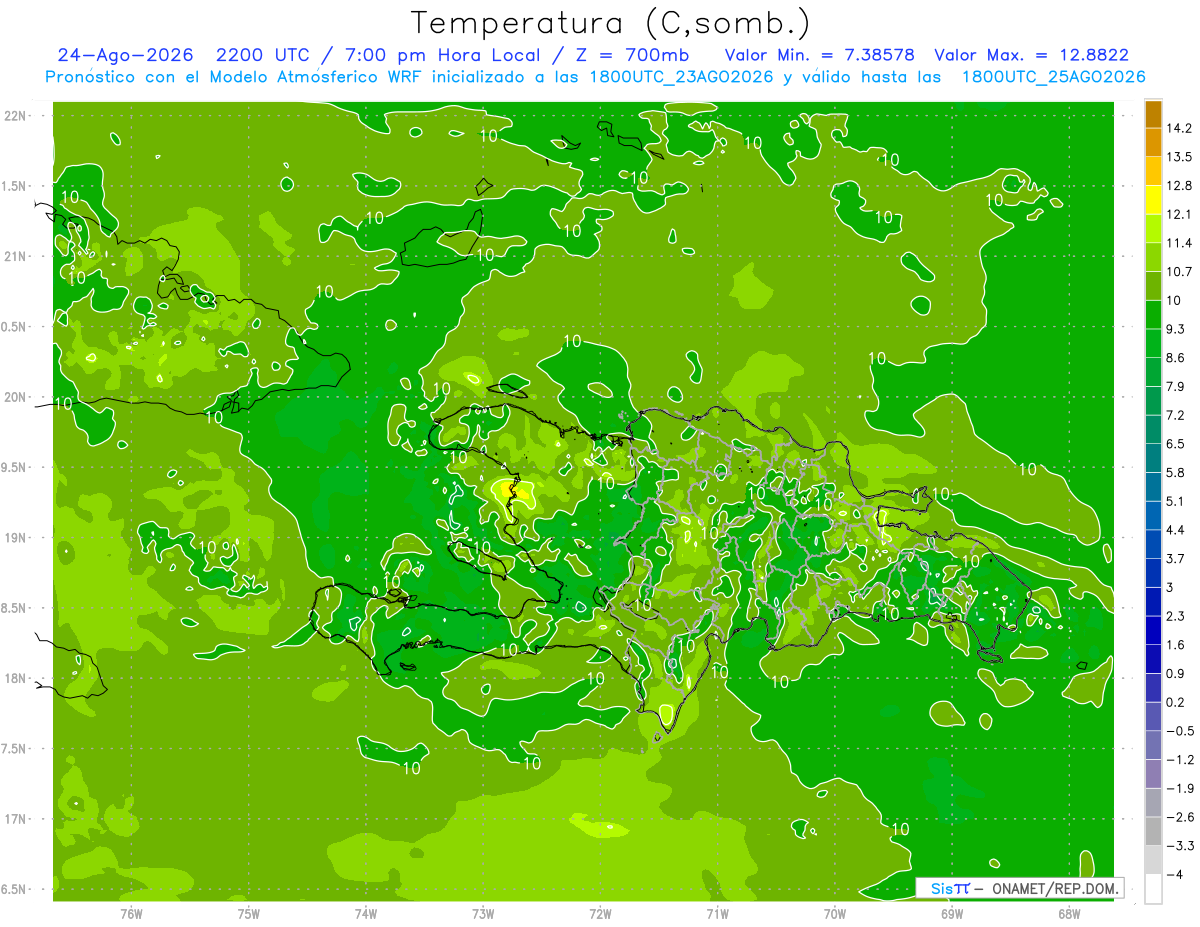Pick the white swatch at colorbar bottom
The image size is (1200, 927).
(1153, 889)
